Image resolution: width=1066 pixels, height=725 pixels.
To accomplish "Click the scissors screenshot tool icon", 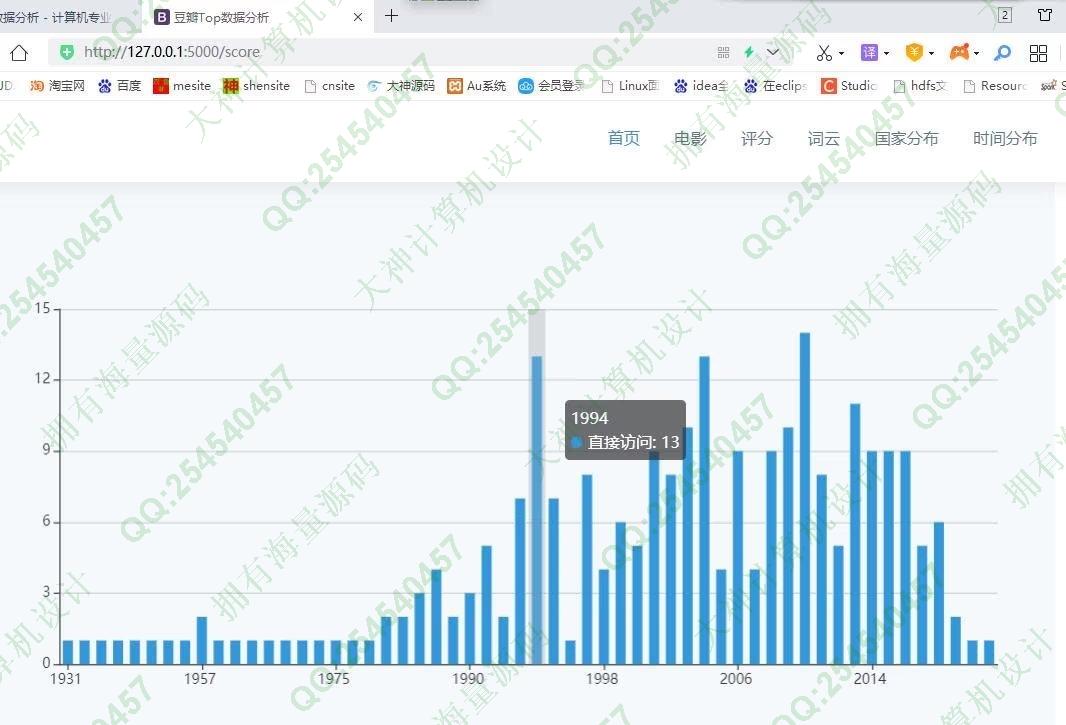I will pyautogui.click(x=824, y=52).
